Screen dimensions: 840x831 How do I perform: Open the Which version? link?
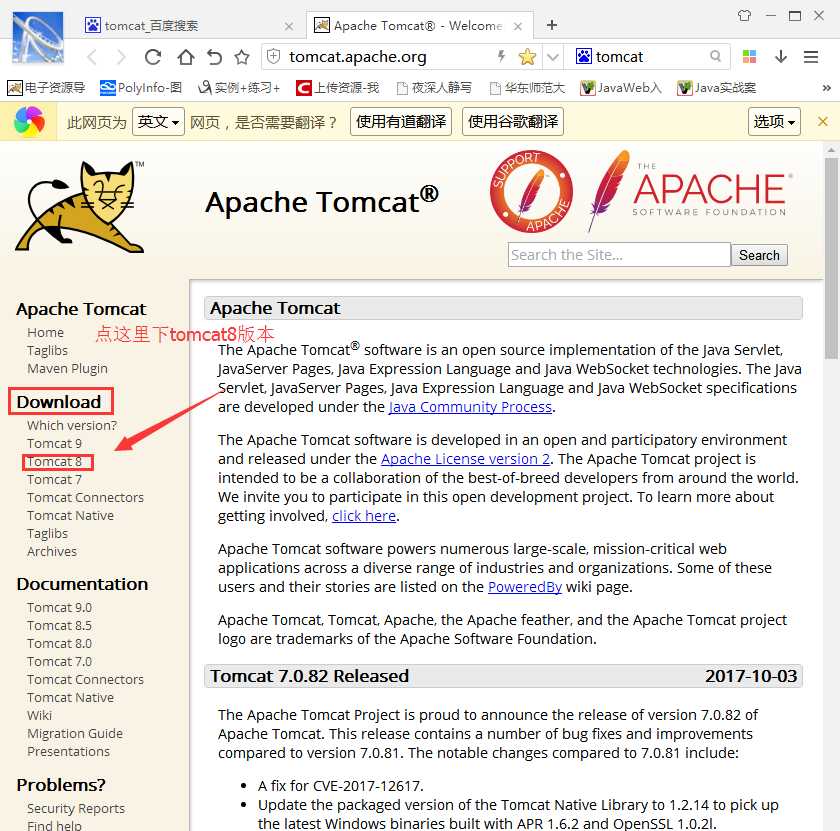[x=72, y=425]
